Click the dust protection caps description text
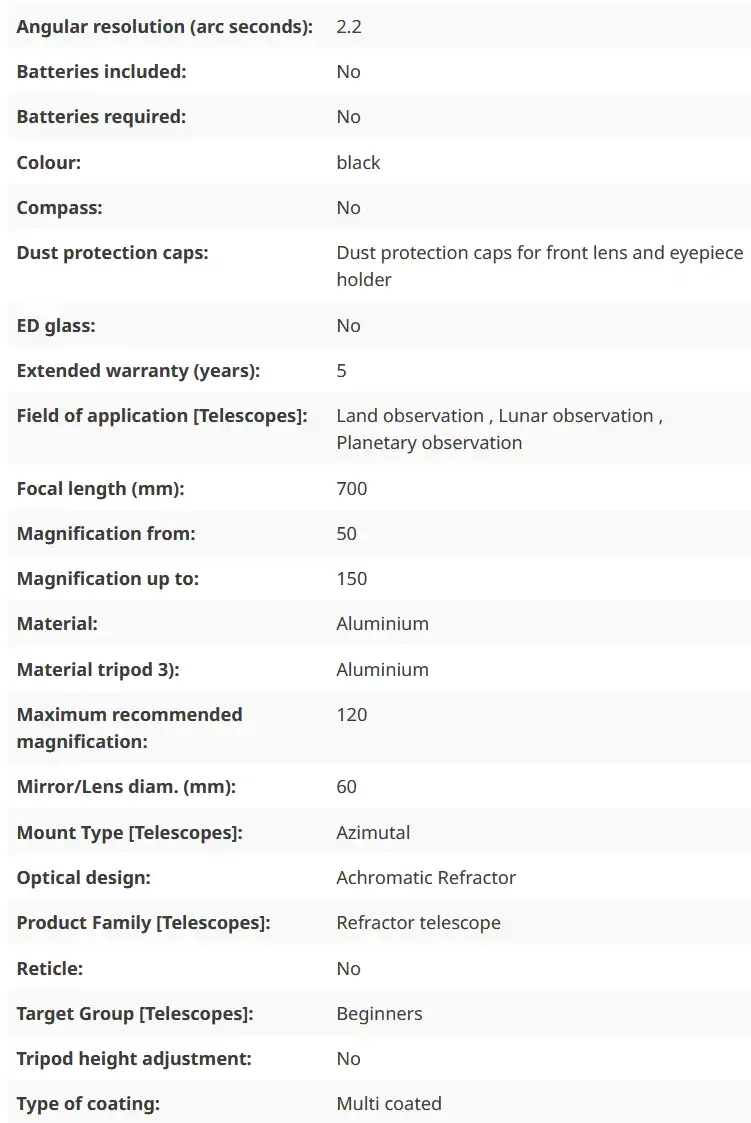Screen dimensions: 751x1123 click(539, 266)
